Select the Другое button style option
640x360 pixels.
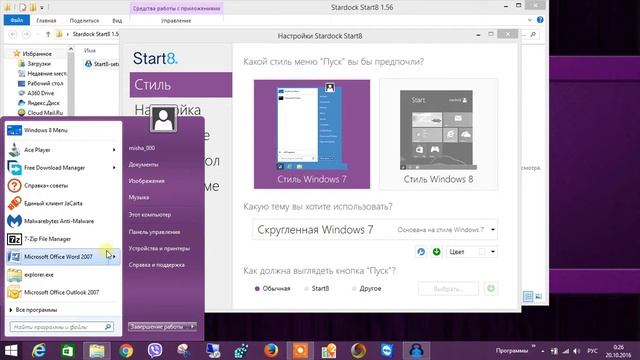(367, 289)
